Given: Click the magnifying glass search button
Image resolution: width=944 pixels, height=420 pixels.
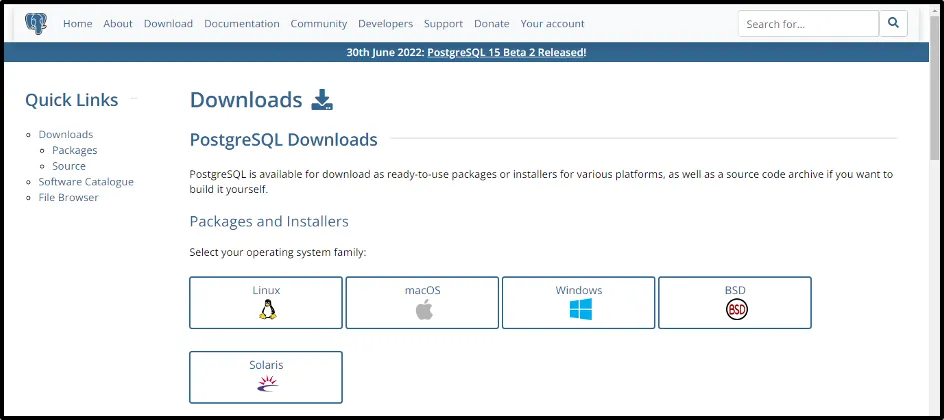Looking at the screenshot, I should pos(893,23).
